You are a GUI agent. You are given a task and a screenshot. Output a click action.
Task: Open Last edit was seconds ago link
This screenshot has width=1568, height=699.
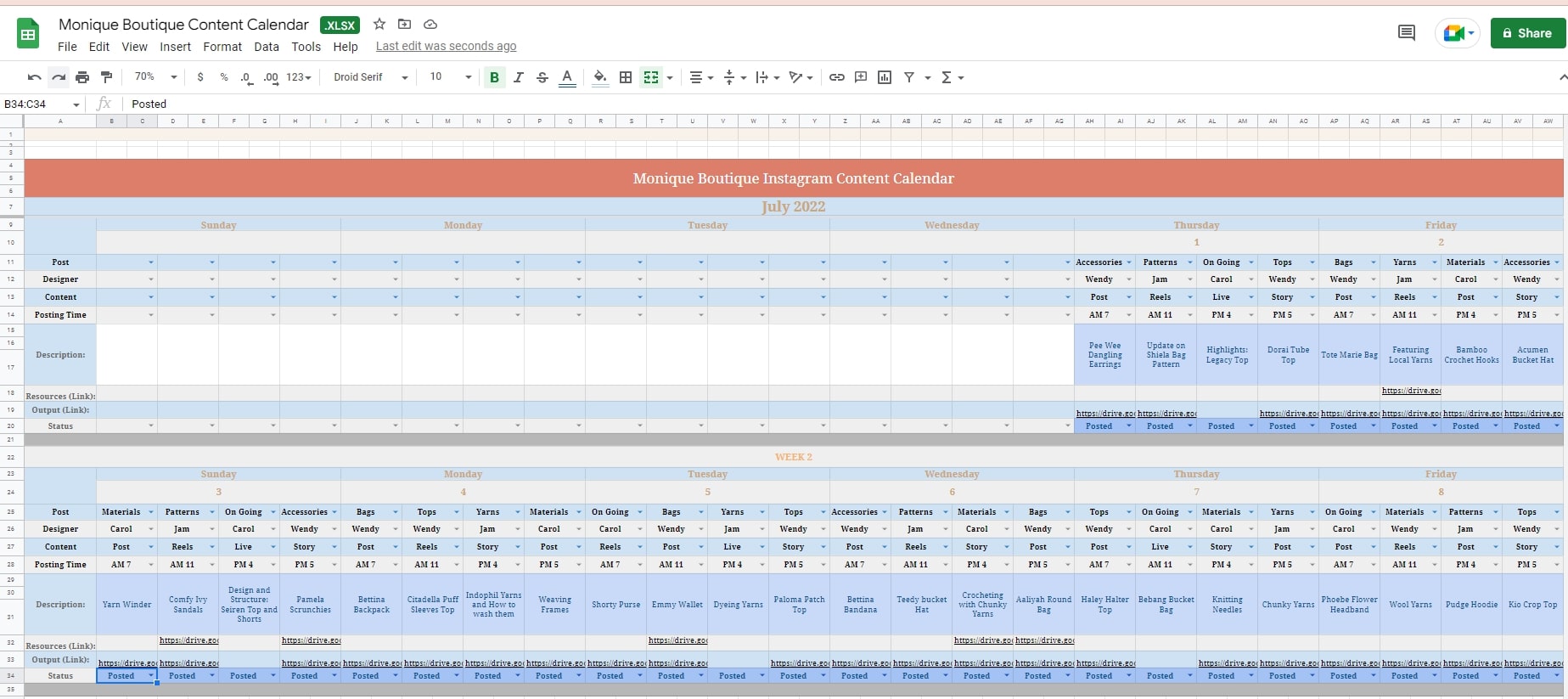click(x=446, y=47)
